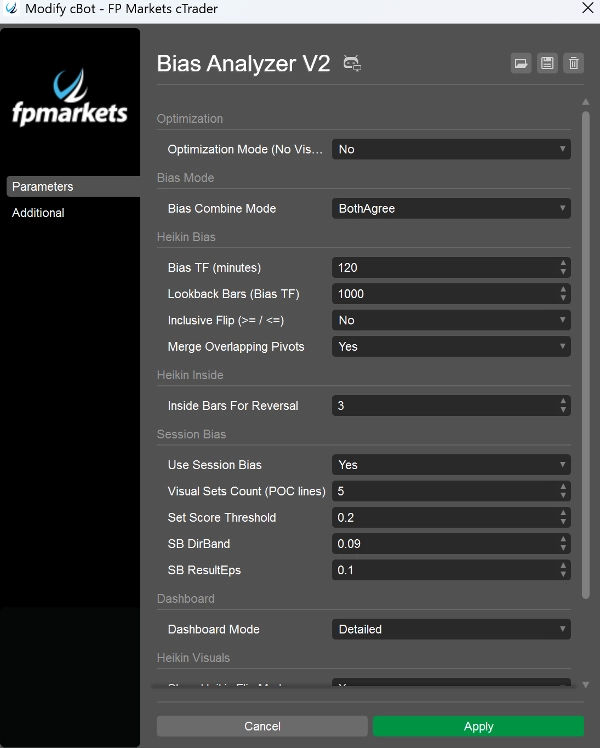
Task: Decrease Inside Bars For Reversal value
Action: click(x=563, y=410)
